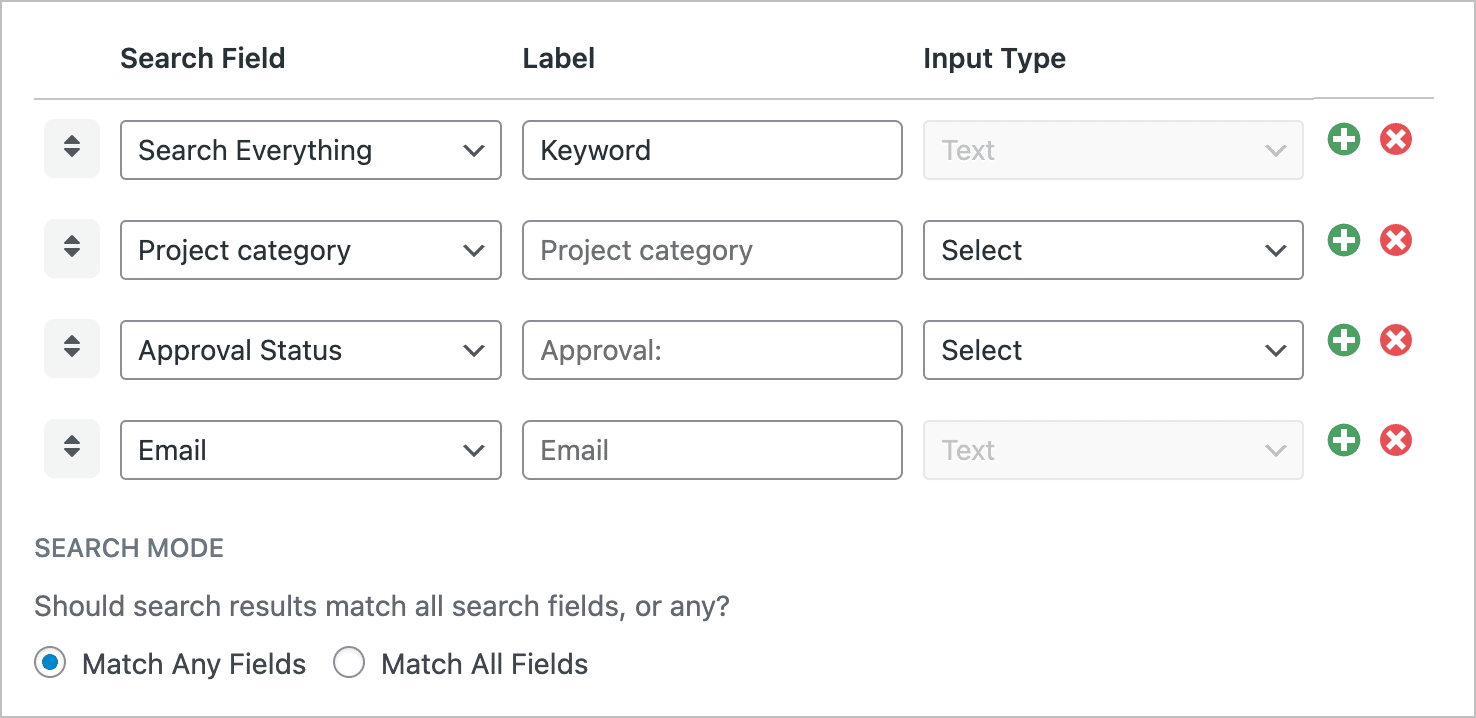
Task: Add a field after Project category row
Action: point(1344,240)
